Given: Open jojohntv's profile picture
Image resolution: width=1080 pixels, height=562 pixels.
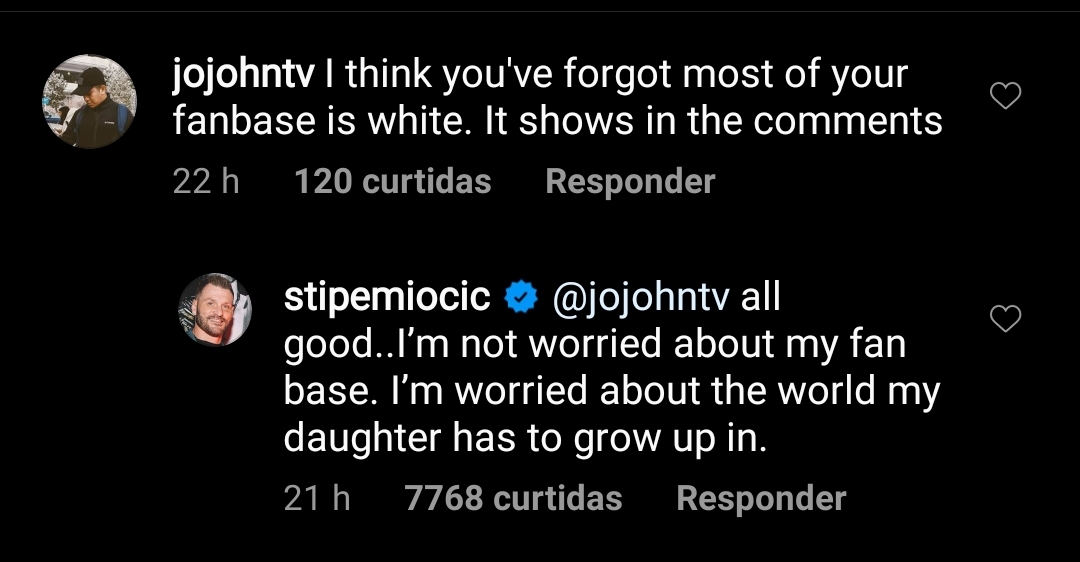Looking at the screenshot, I should click(89, 101).
